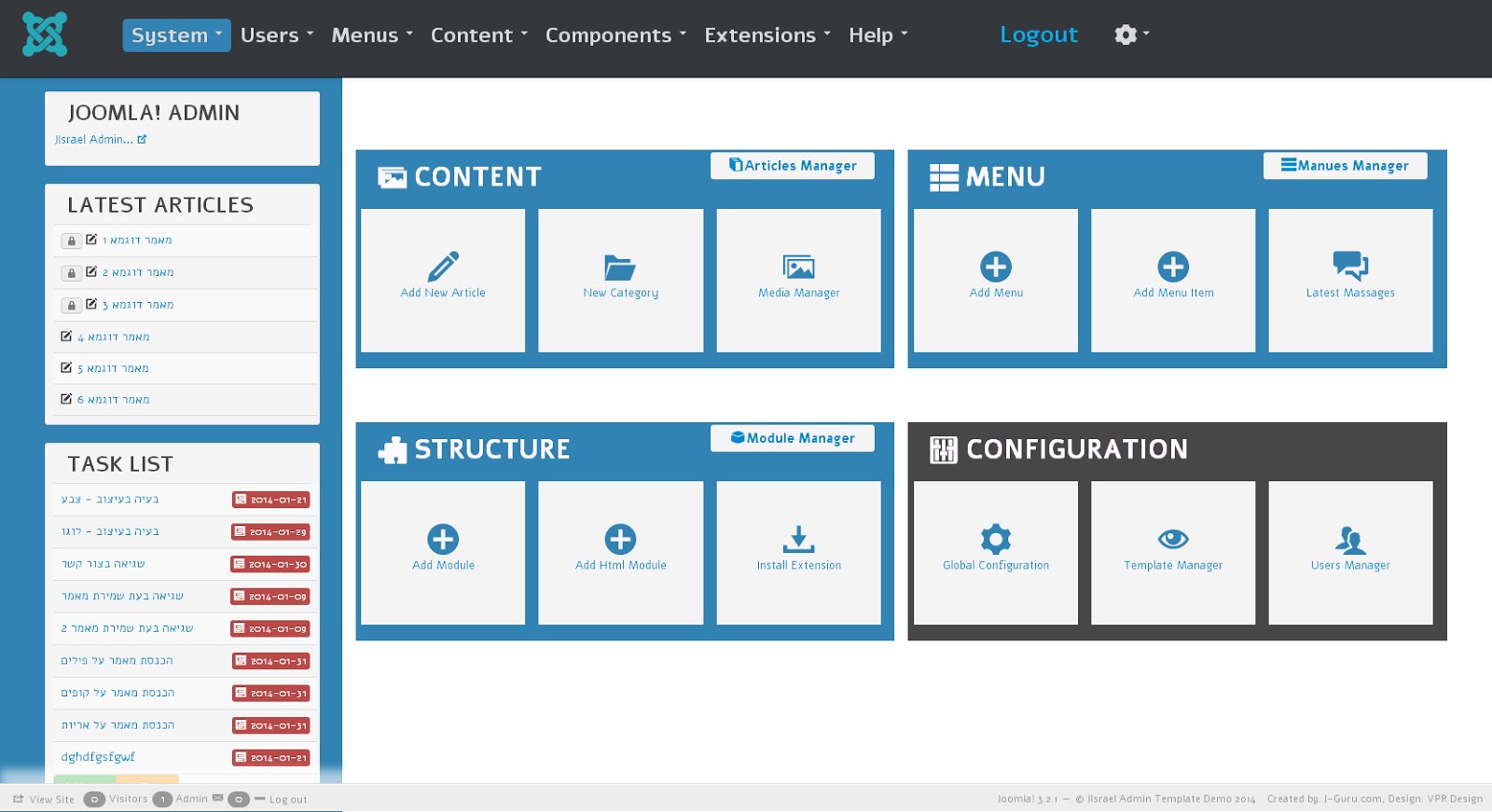This screenshot has height=812, width=1492.
Task: Click the date badge on task שגיאה בעת שמירת מאמר 2
Action: point(270,628)
